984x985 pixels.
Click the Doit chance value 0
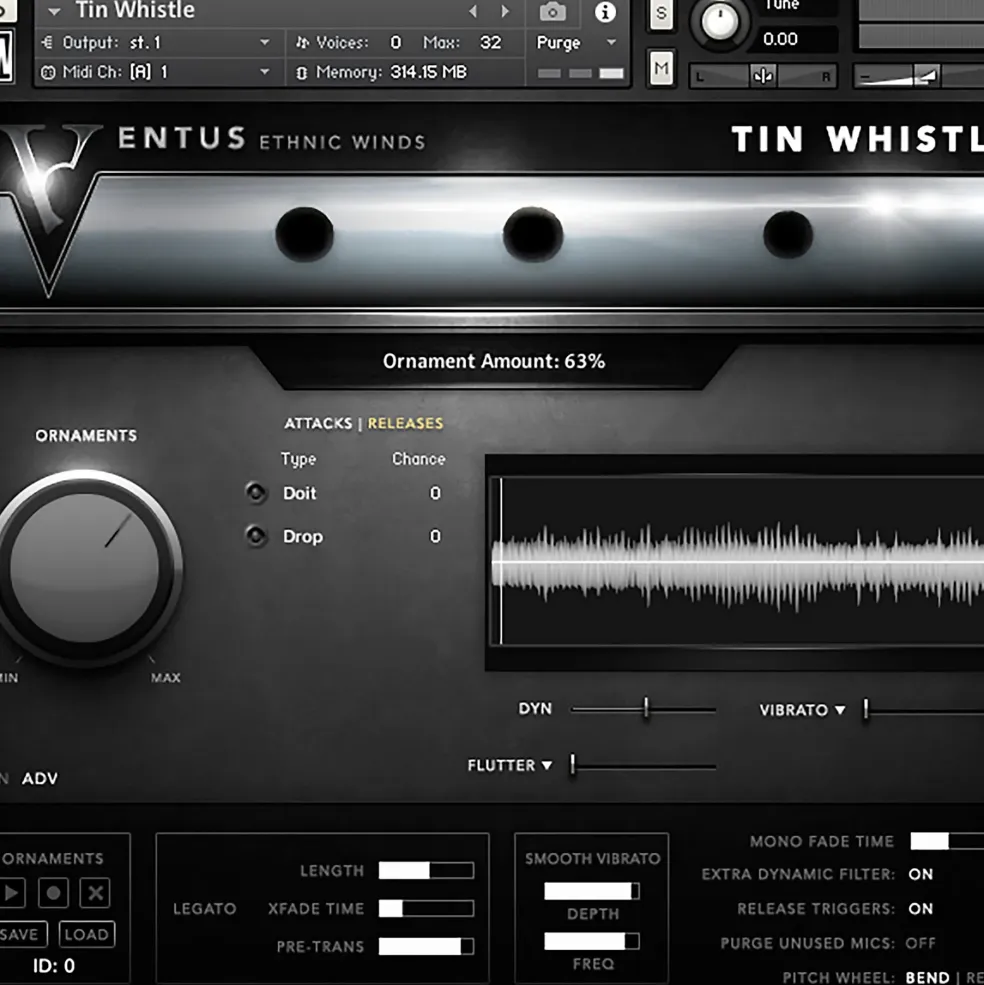click(x=435, y=494)
